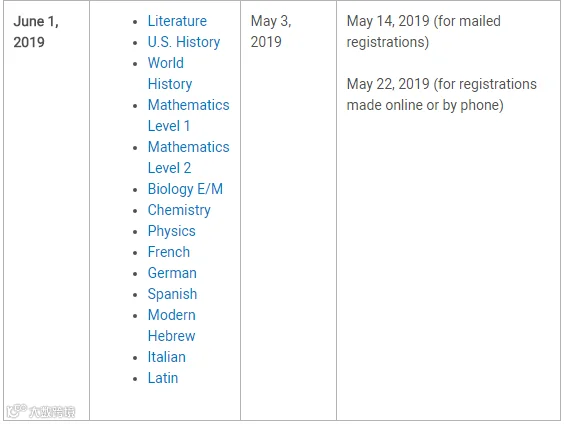Click the Physics link
Viewport: 565px width, 424px height.
coord(172,231)
